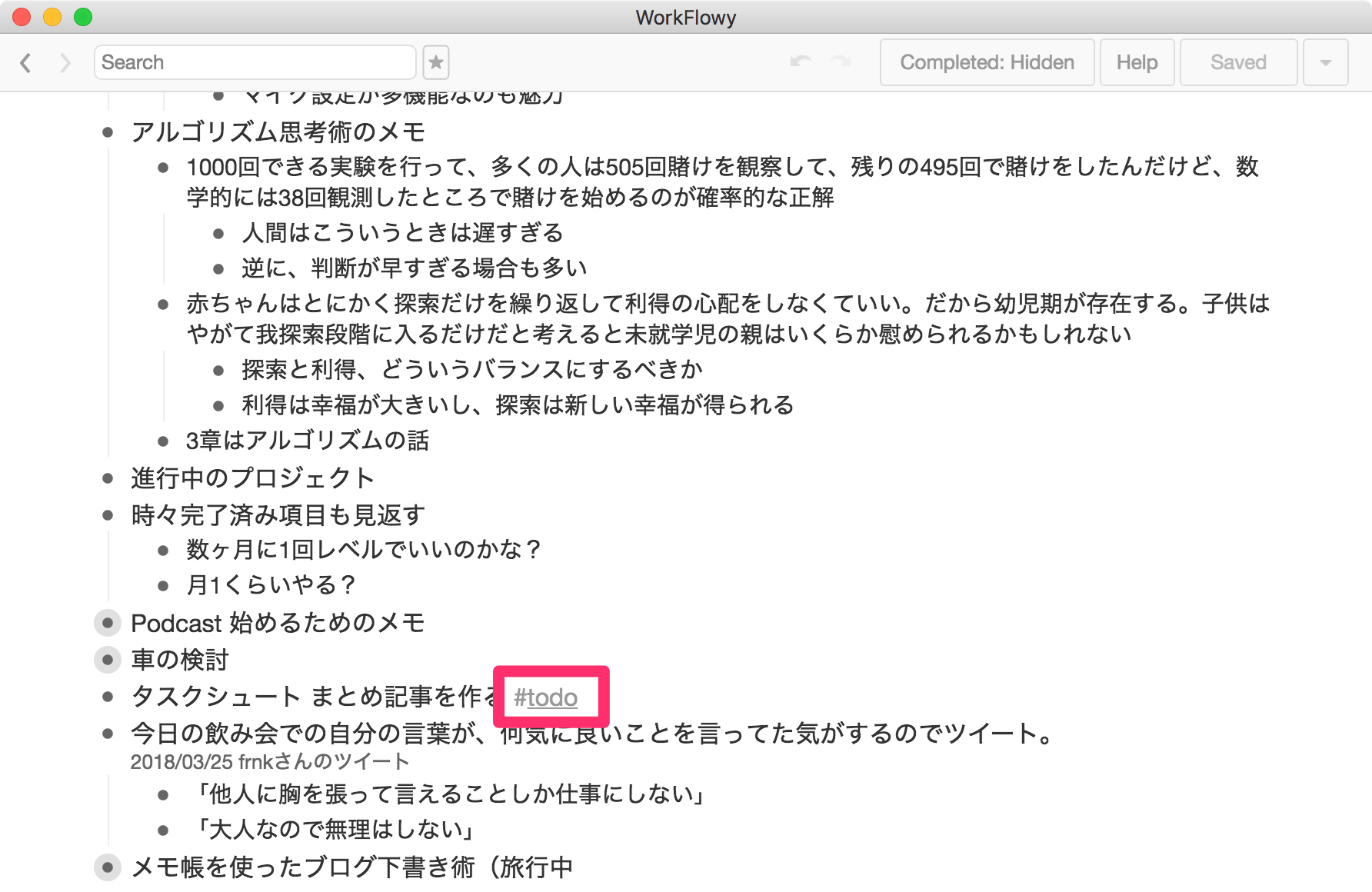Click the redo arrow icon
Image resolution: width=1372 pixels, height=892 pixels.
coord(841,62)
